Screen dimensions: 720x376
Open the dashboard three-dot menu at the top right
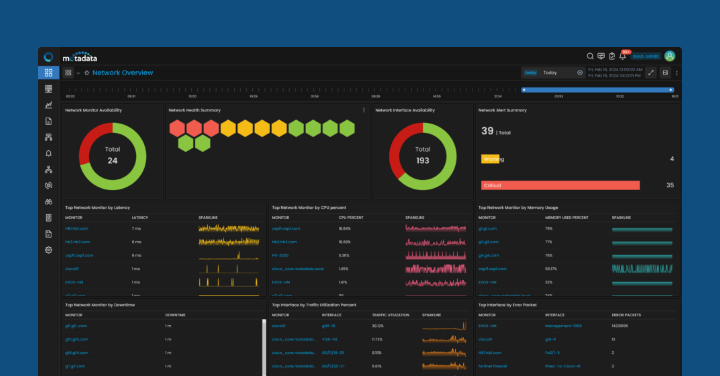click(x=676, y=73)
